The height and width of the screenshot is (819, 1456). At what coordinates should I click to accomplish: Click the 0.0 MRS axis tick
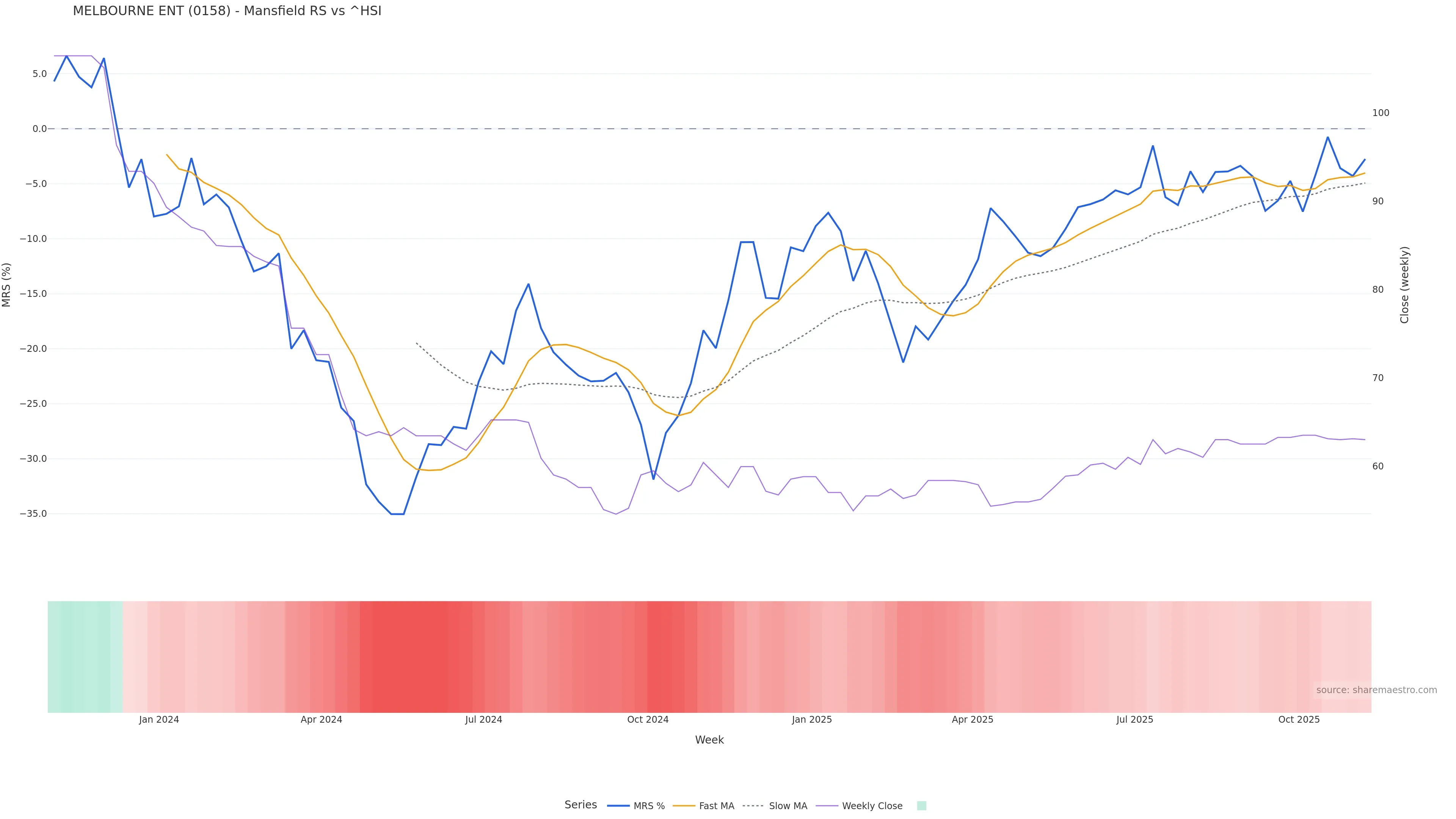(x=39, y=129)
